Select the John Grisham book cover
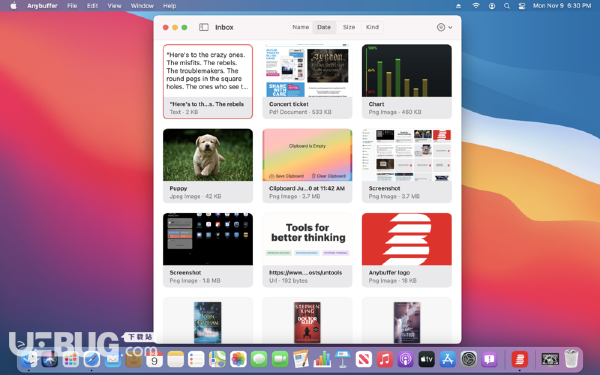Screen dimensions: 600x375 pos(207,322)
